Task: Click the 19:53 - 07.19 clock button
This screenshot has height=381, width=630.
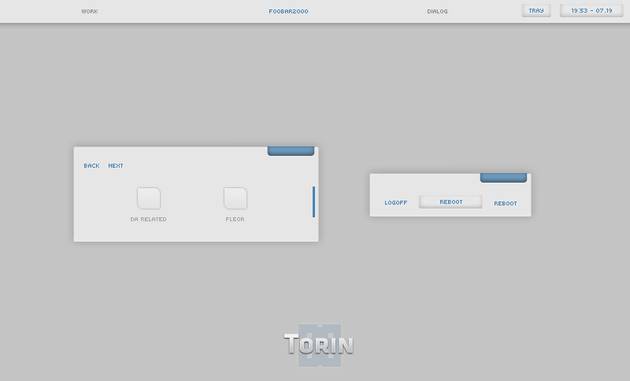Action: (591, 11)
